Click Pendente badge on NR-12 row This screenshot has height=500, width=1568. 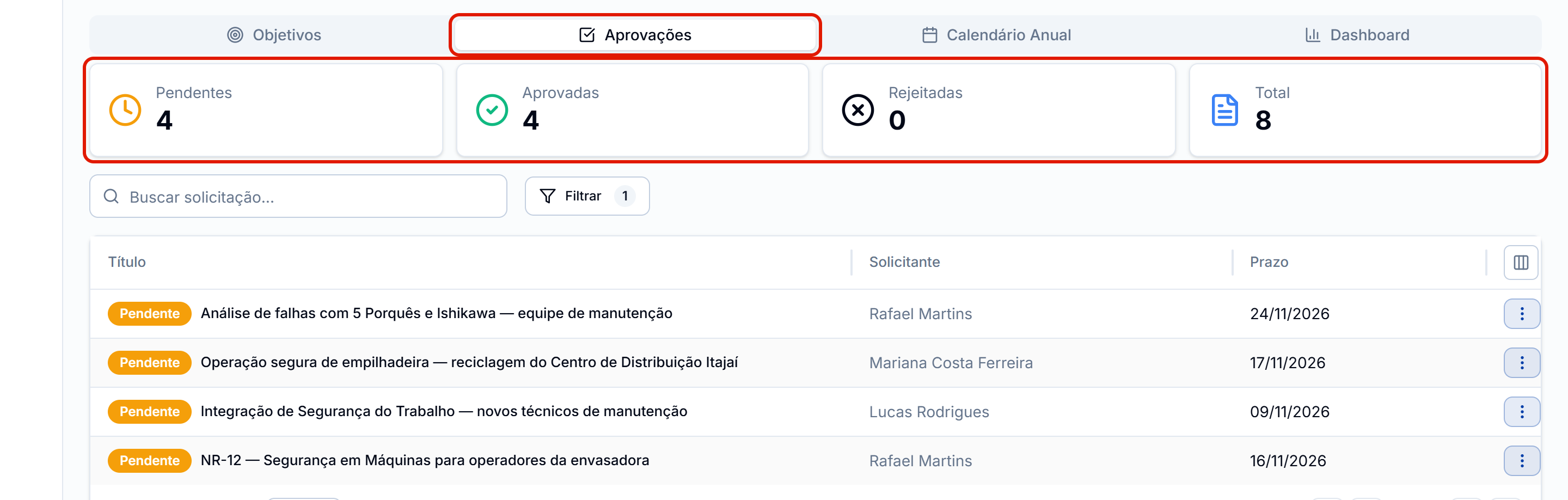tap(149, 461)
